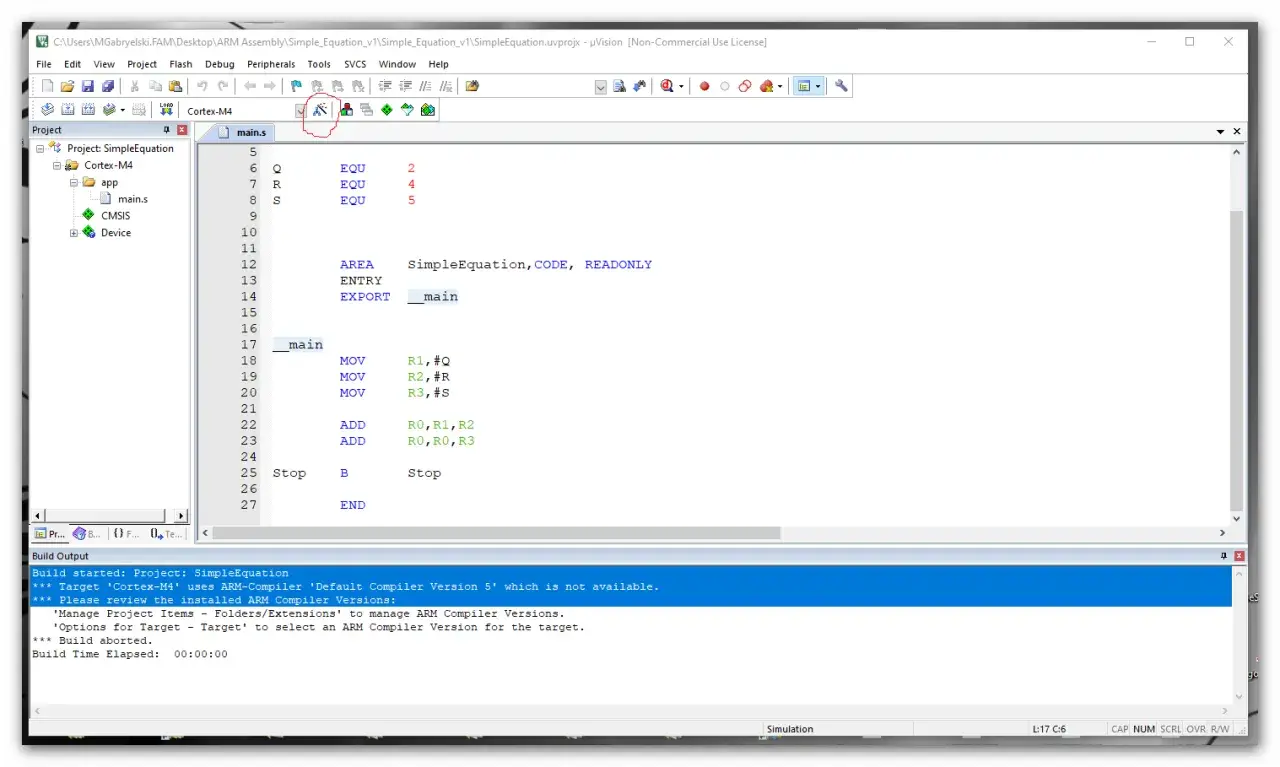
Task: Expand the Device tree node
Action: [74, 233]
